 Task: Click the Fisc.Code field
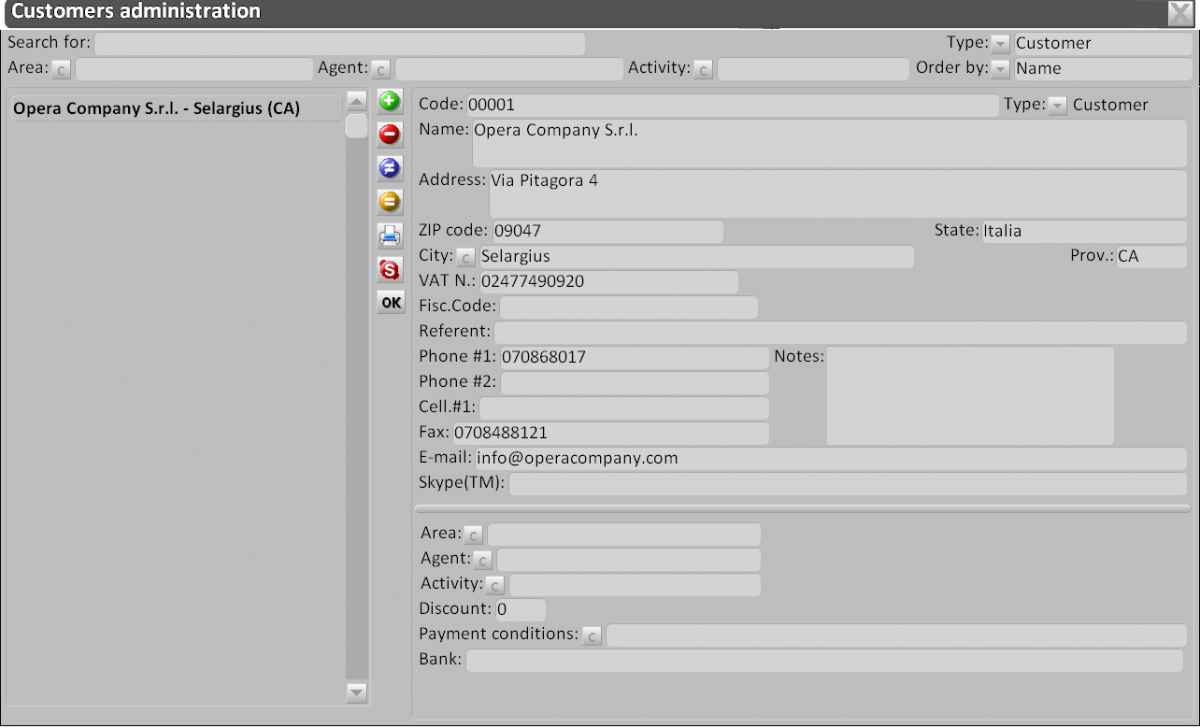[x=628, y=307]
